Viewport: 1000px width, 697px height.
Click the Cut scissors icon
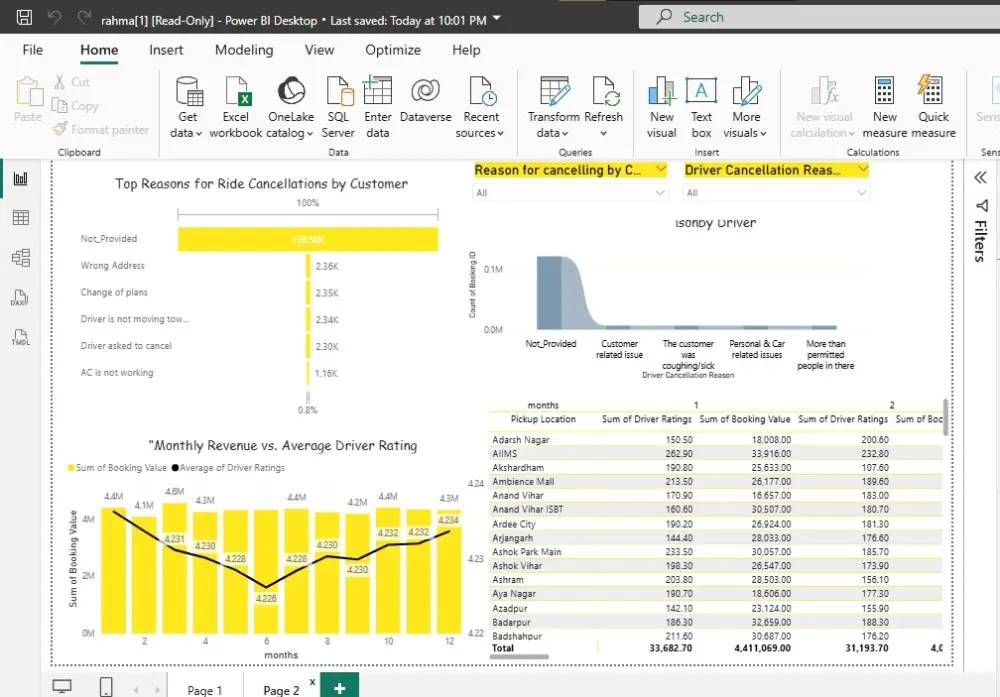(x=59, y=82)
